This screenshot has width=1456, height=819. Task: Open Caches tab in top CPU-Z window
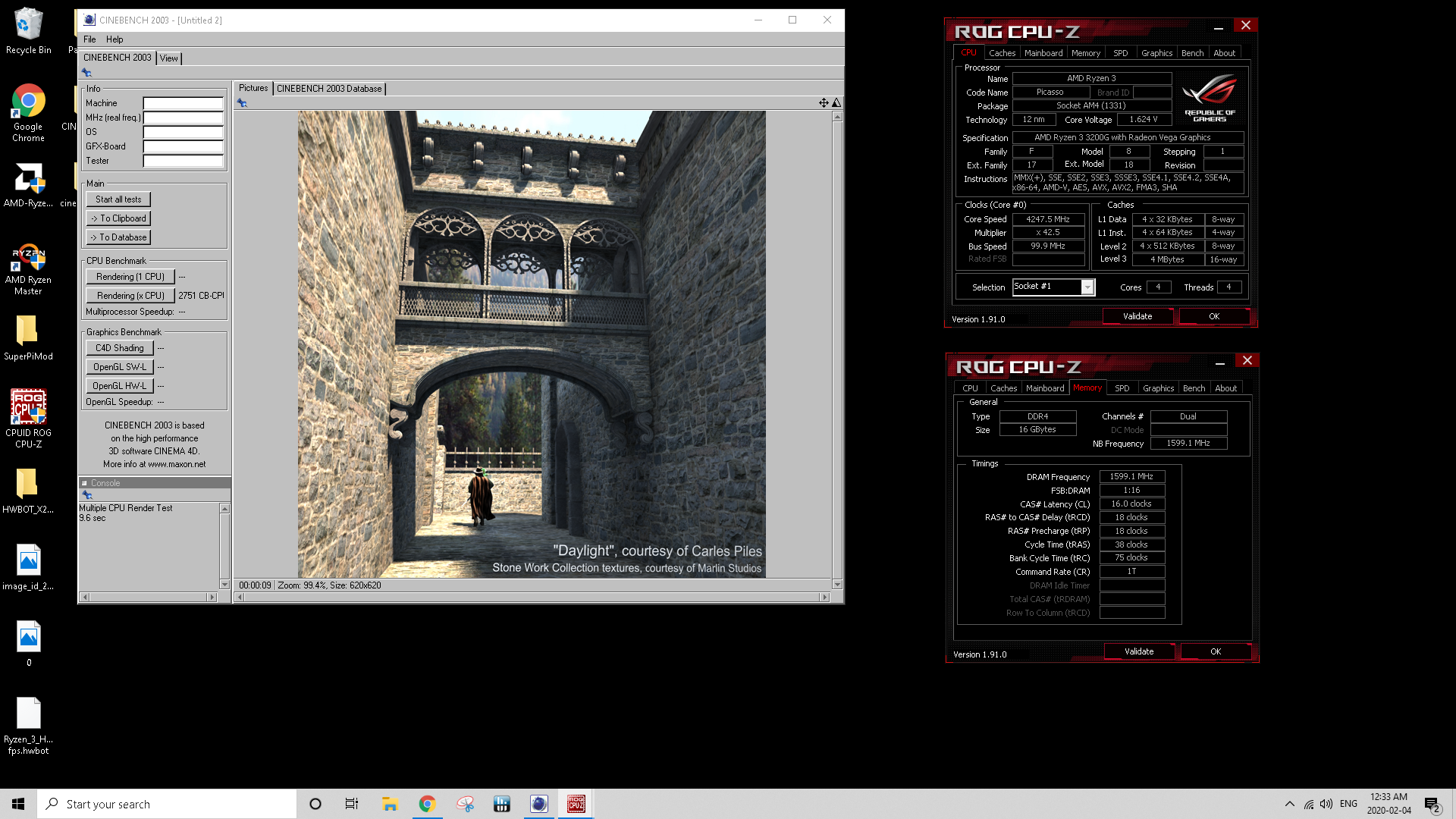[1002, 53]
